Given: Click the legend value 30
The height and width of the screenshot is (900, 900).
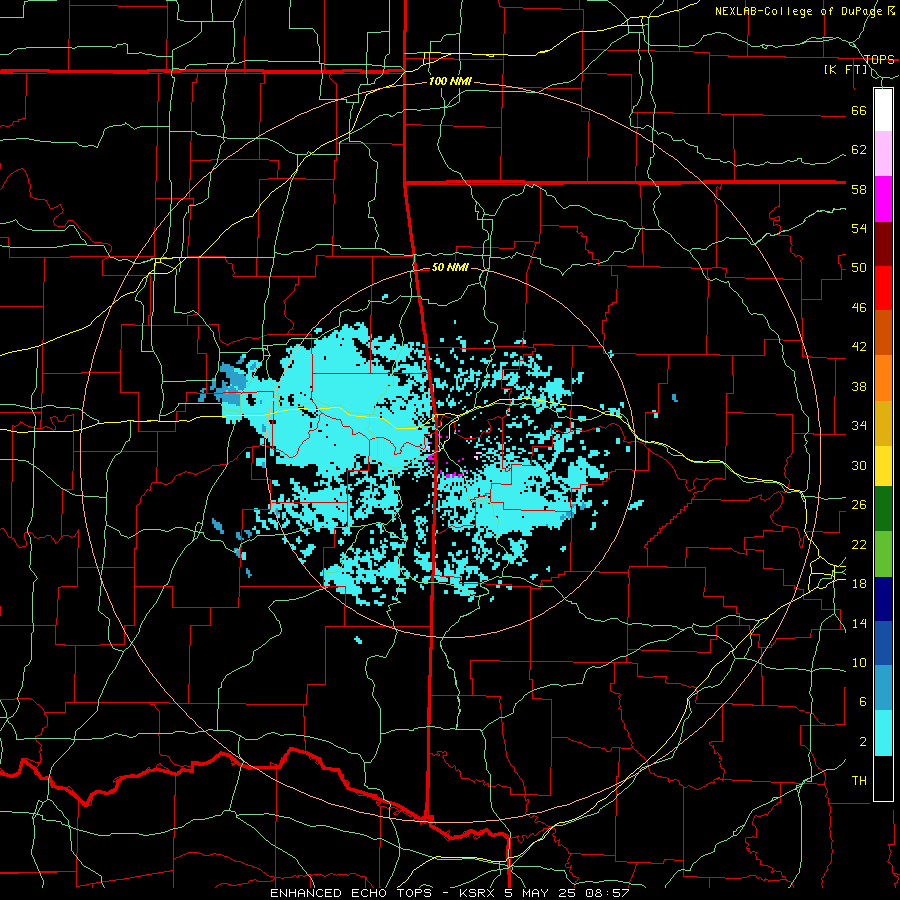Looking at the screenshot, I should tap(859, 465).
